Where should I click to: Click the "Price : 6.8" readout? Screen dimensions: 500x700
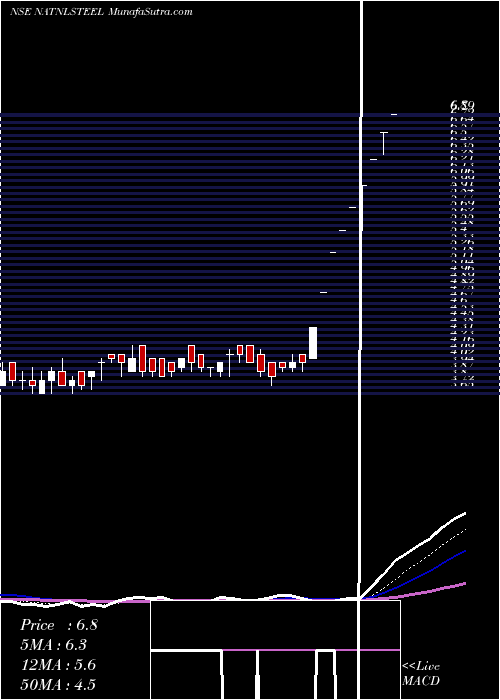[x=58, y=625]
